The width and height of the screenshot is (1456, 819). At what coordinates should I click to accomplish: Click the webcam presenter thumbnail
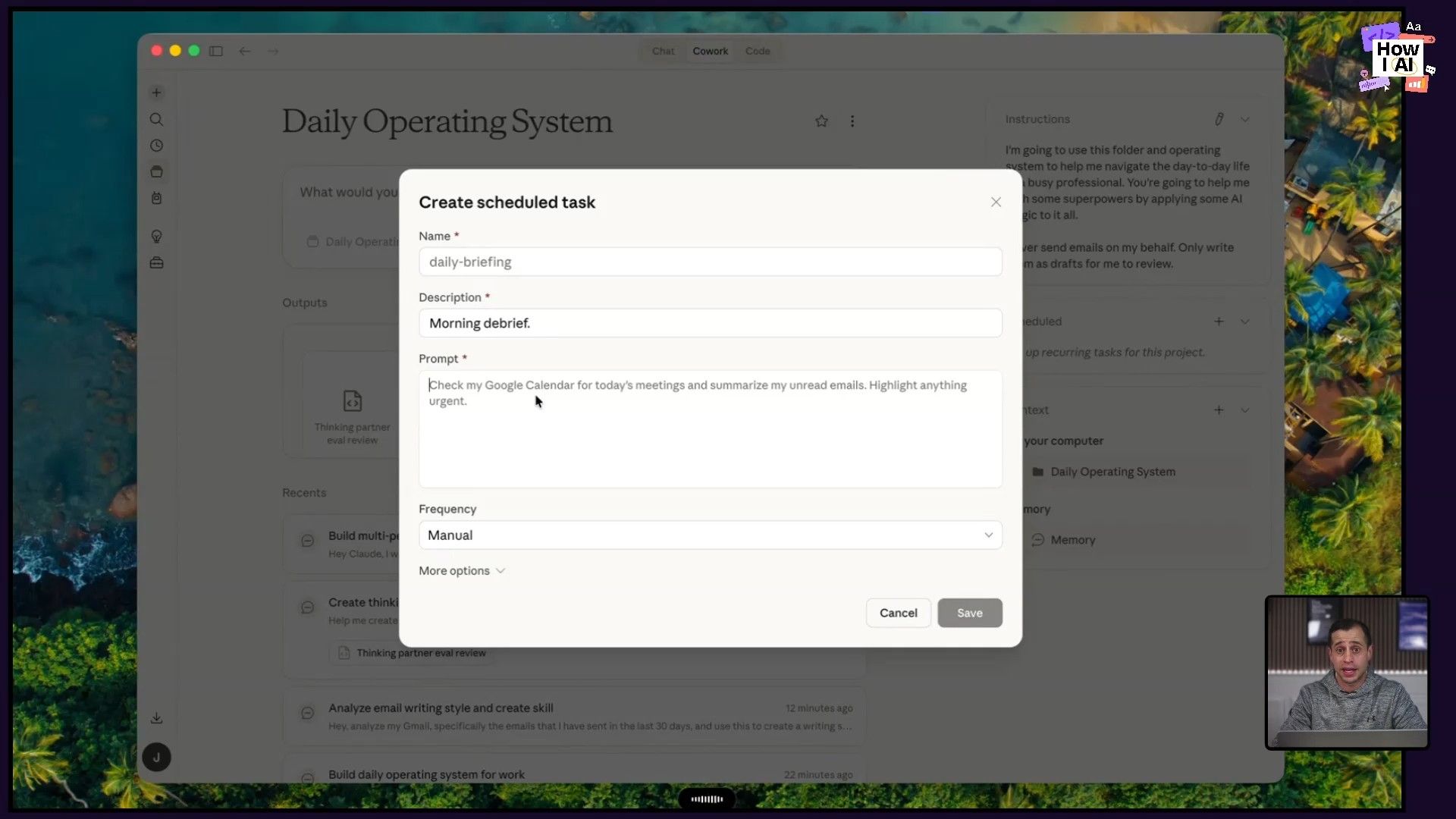[1347, 673]
